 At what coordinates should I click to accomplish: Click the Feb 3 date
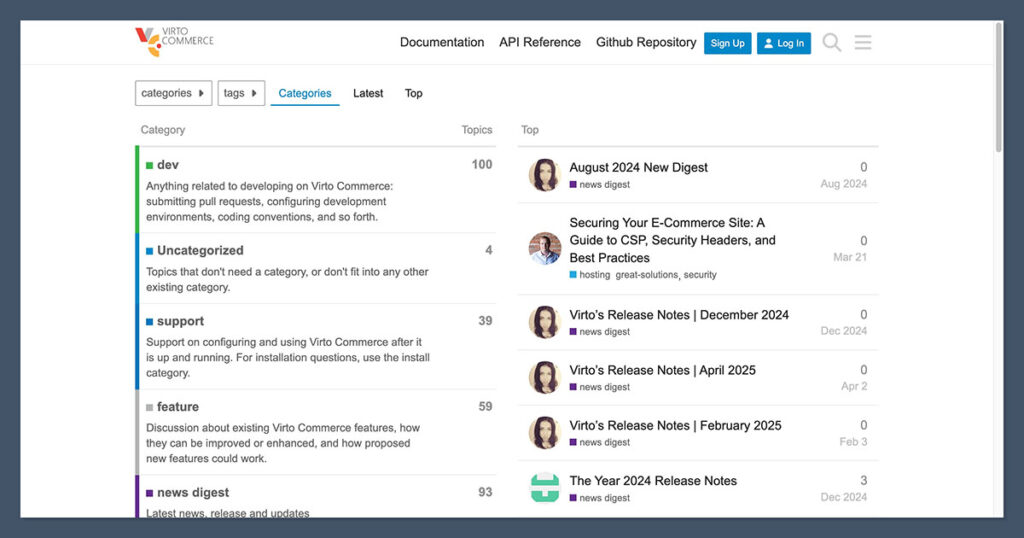(853, 442)
